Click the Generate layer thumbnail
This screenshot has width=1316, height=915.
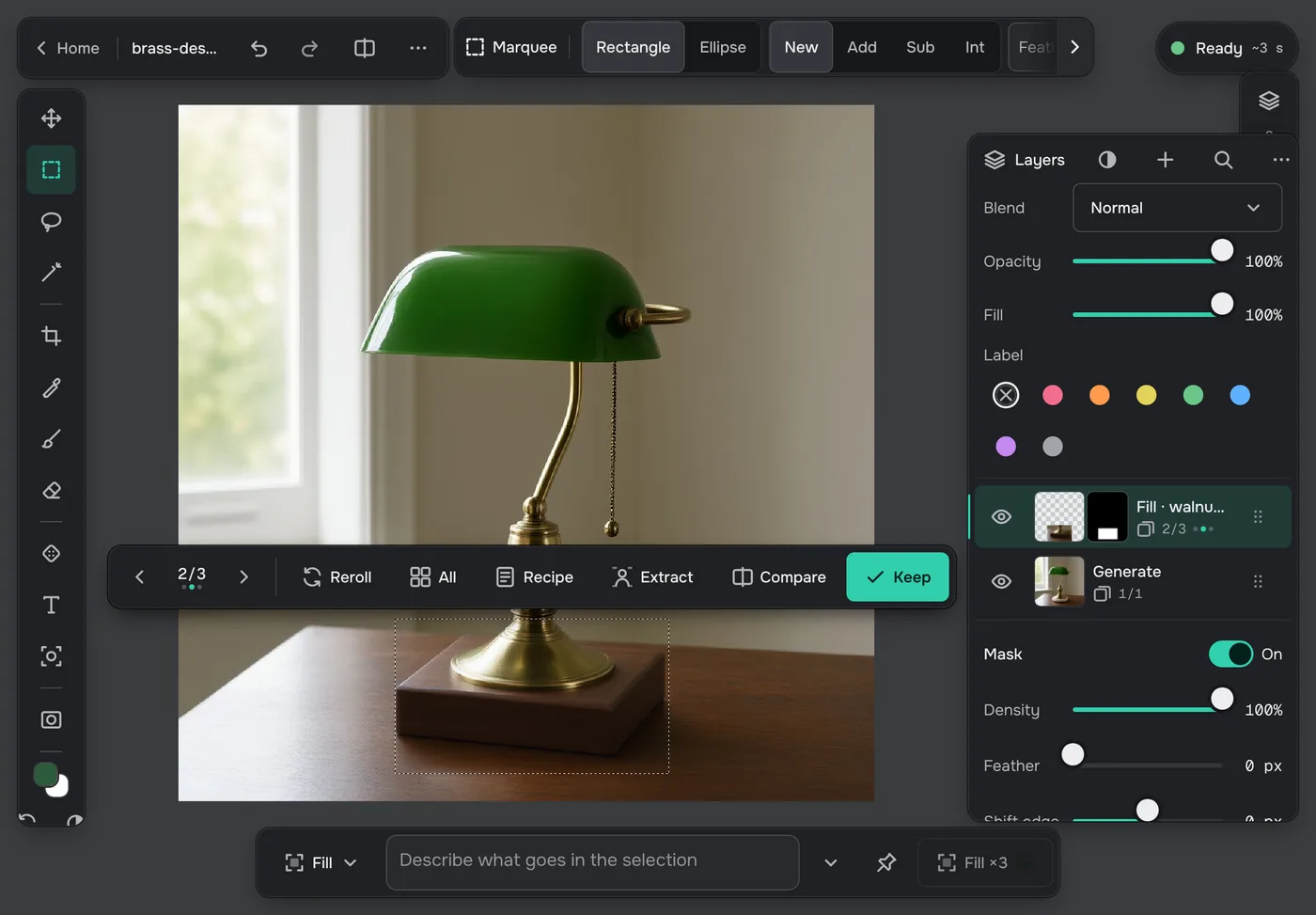(1059, 581)
